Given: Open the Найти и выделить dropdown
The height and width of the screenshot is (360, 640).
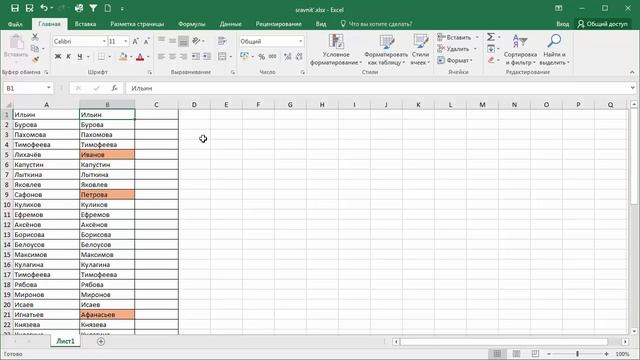Looking at the screenshot, I should pos(554,50).
